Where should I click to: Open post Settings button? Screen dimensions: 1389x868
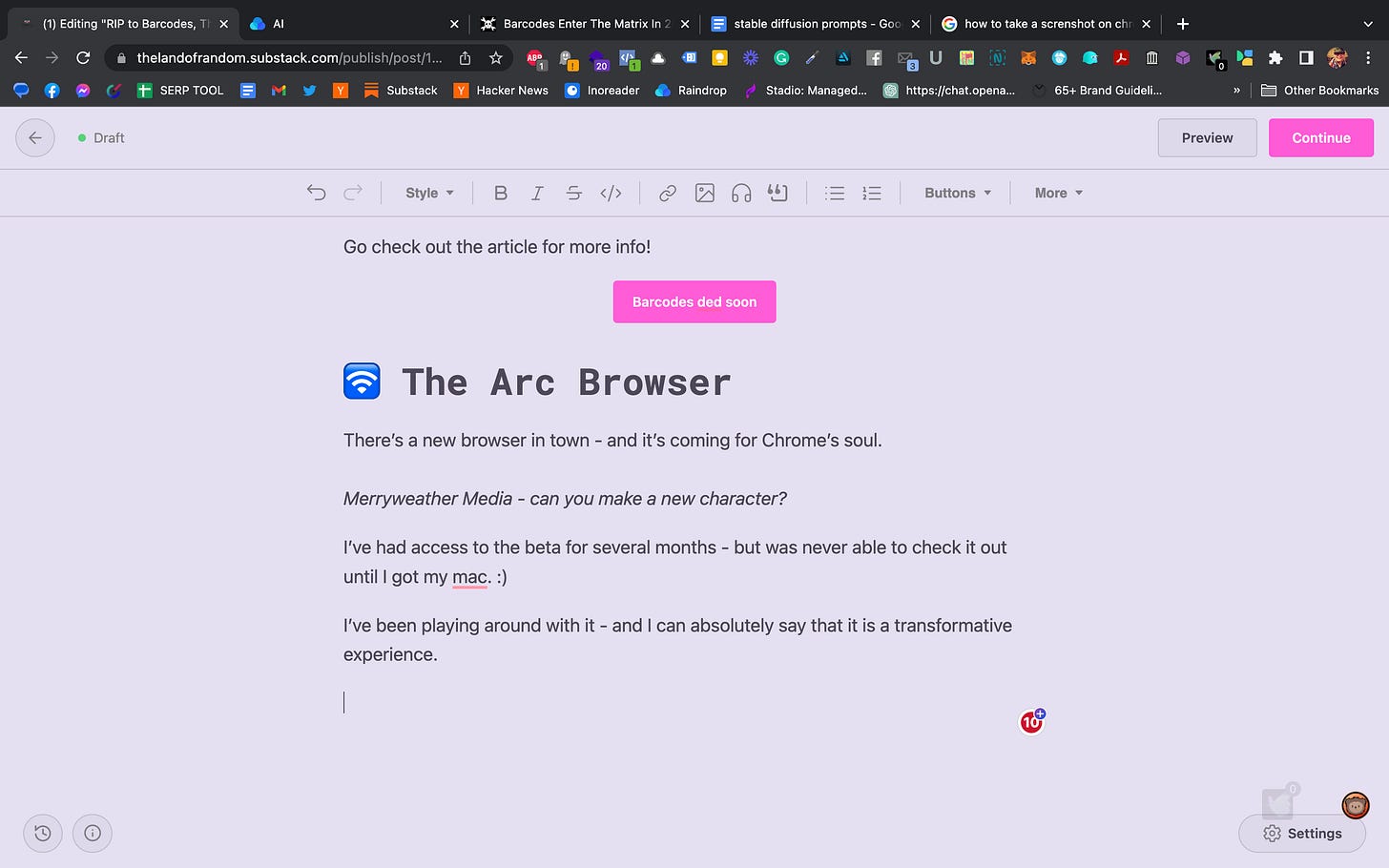click(1302, 833)
